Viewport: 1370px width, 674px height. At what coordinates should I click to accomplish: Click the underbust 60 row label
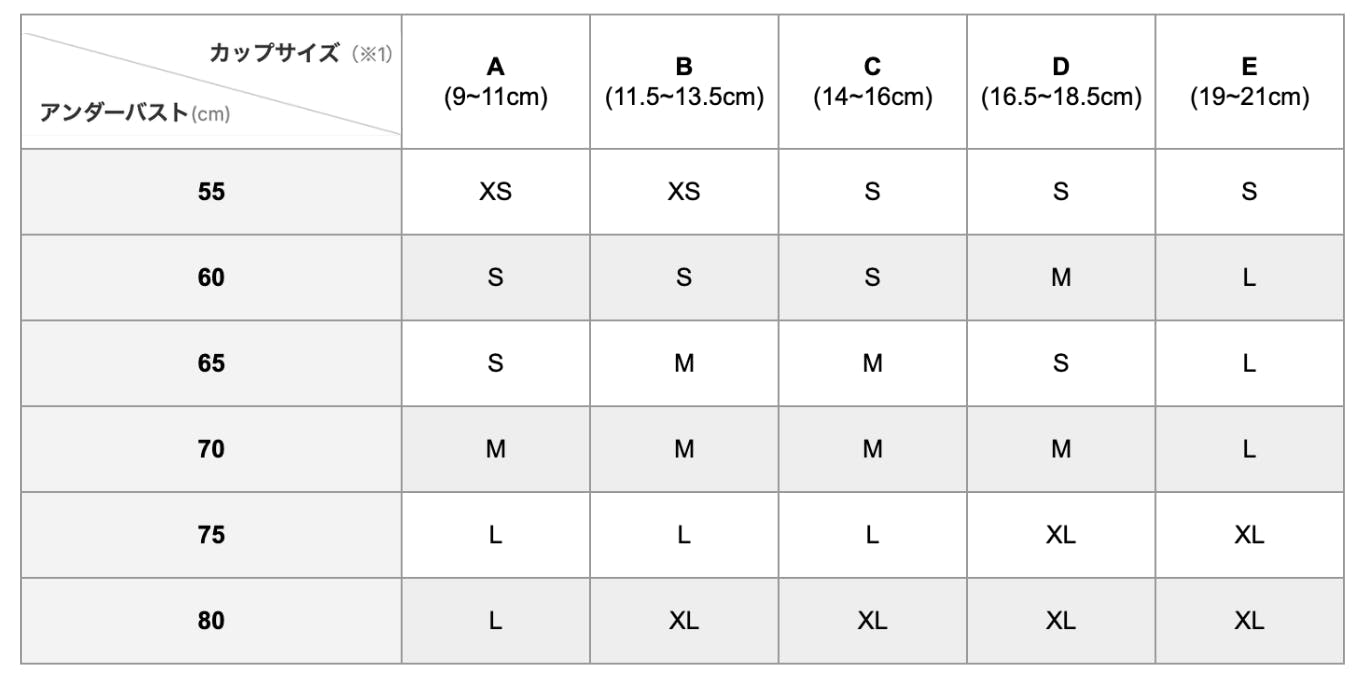(x=211, y=277)
